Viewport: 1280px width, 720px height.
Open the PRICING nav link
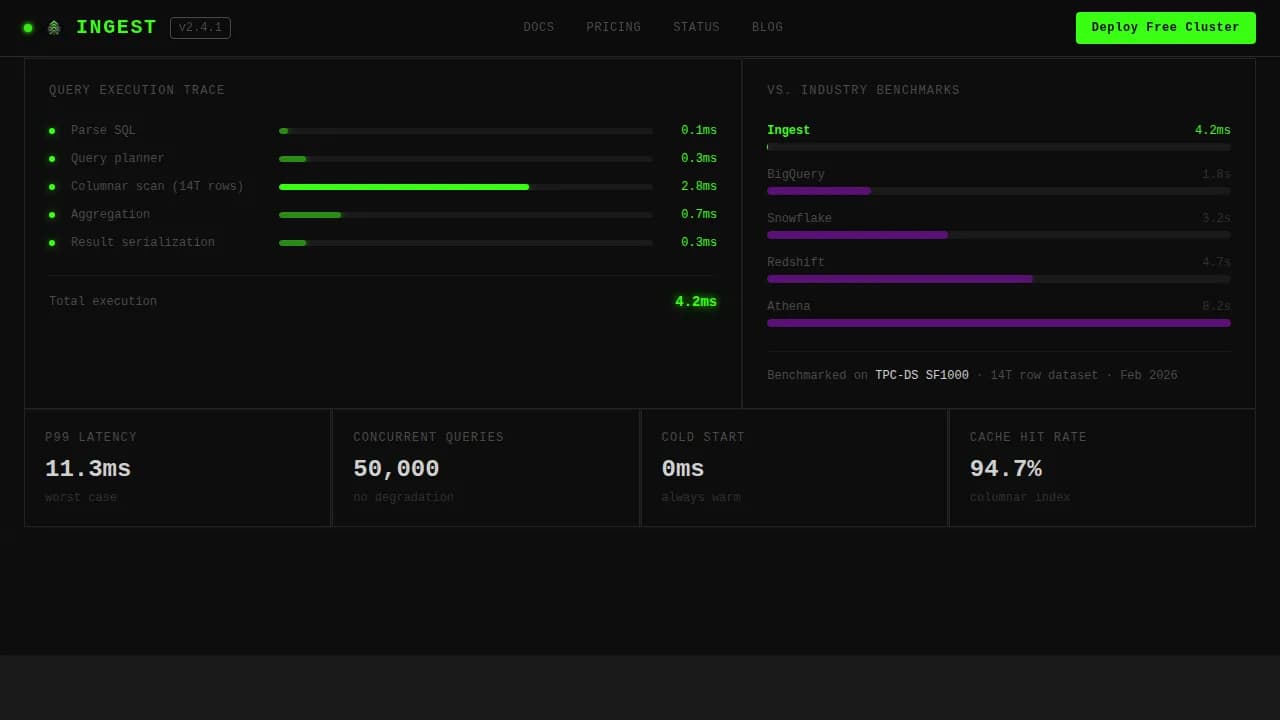point(613,28)
